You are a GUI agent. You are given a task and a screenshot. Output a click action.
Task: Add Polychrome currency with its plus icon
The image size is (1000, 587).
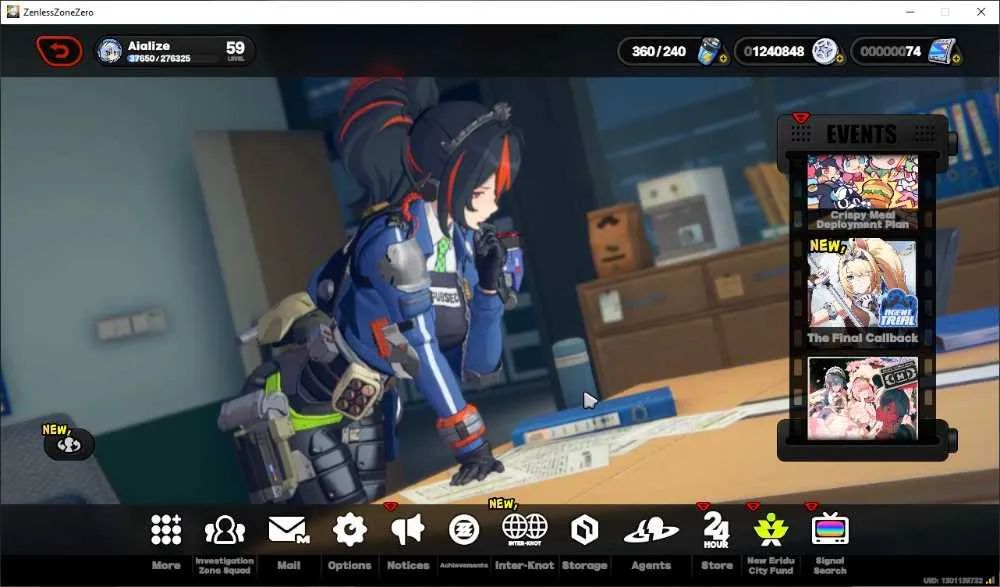[839, 59]
